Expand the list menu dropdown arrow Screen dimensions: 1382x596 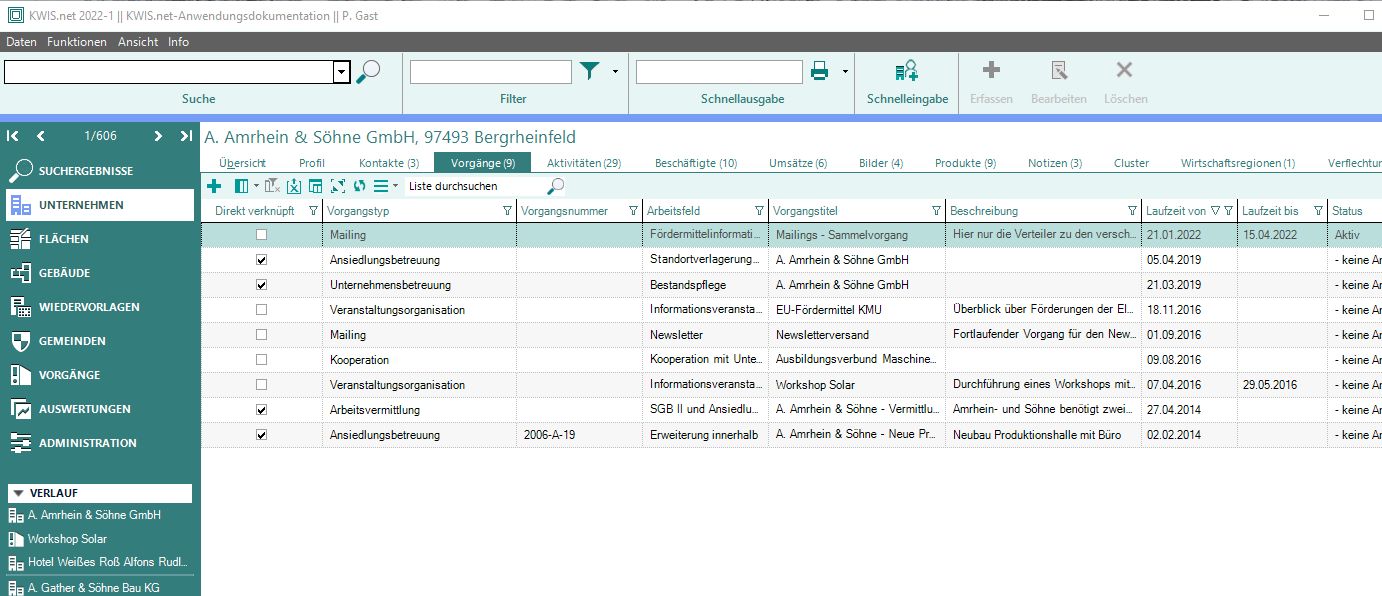pyautogui.click(x=396, y=186)
